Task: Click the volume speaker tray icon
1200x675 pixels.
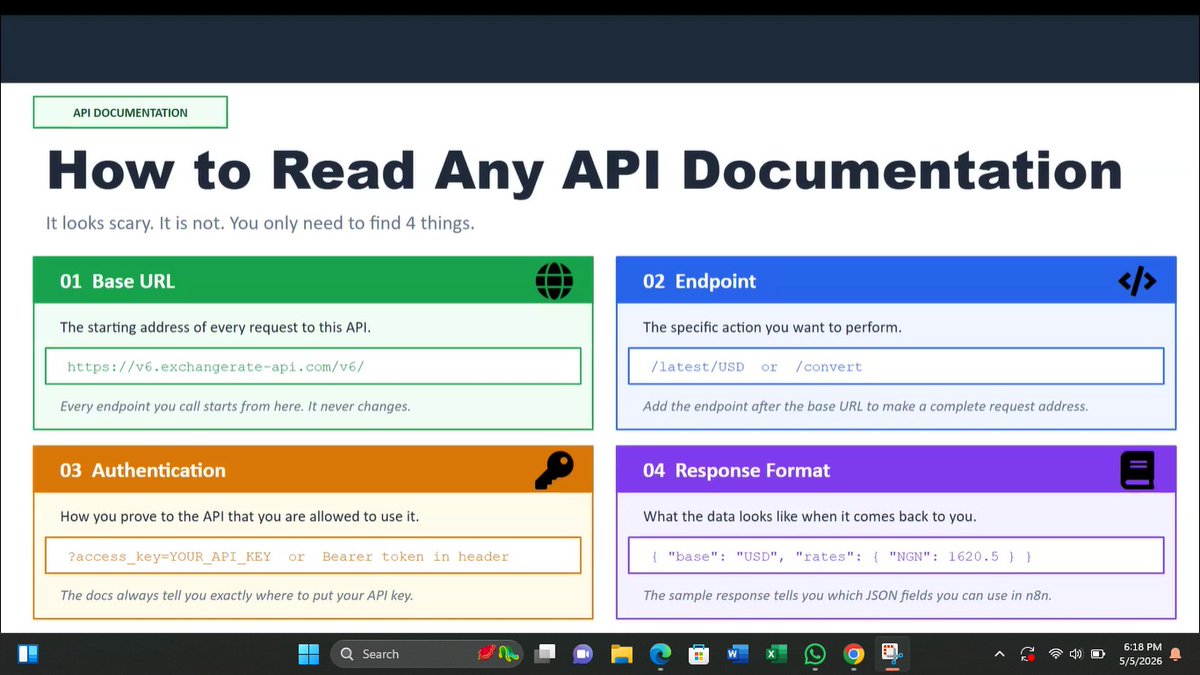Action: pos(1076,654)
